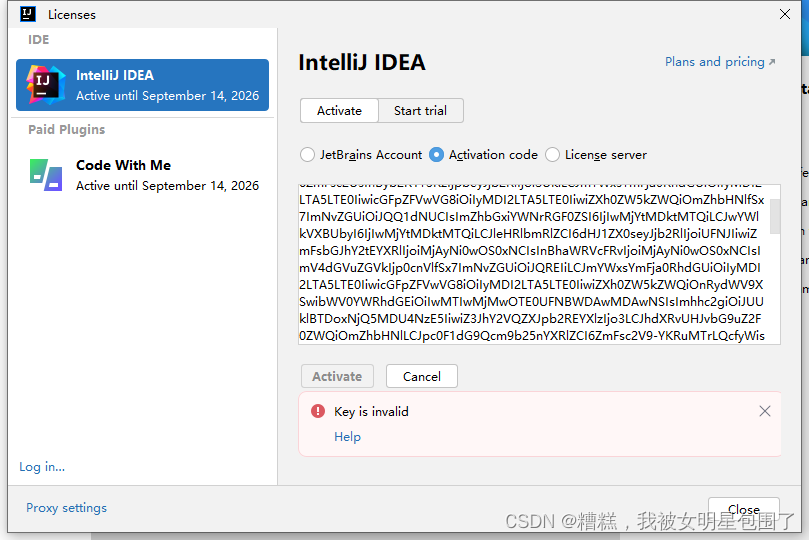Screen dimensions: 809x540
Task: Click the 'Key is invalid' message text
Action: click(x=371, y=412)
